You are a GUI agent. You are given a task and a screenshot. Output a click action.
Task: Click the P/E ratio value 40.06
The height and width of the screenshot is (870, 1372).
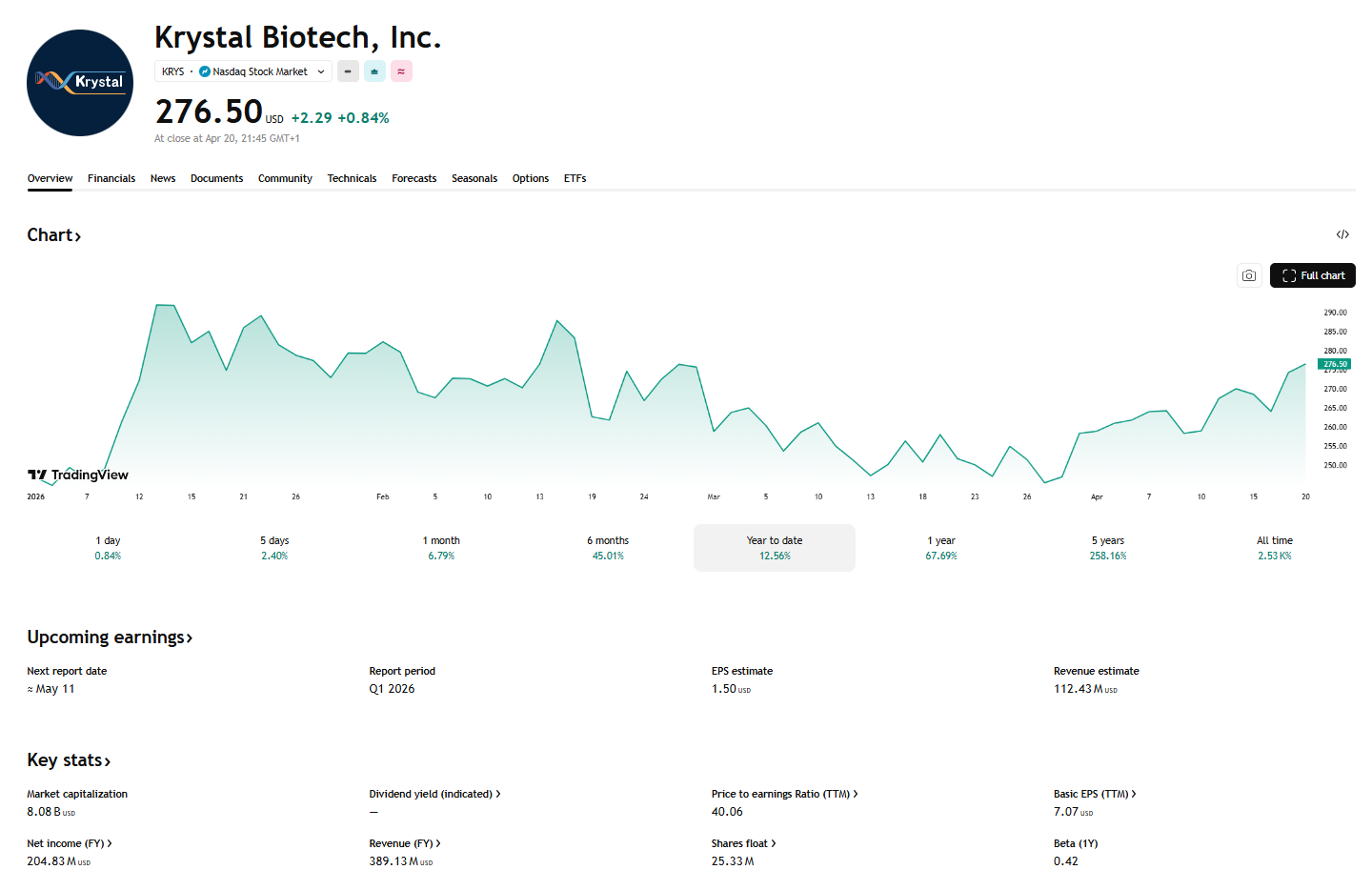pos(727,812)
